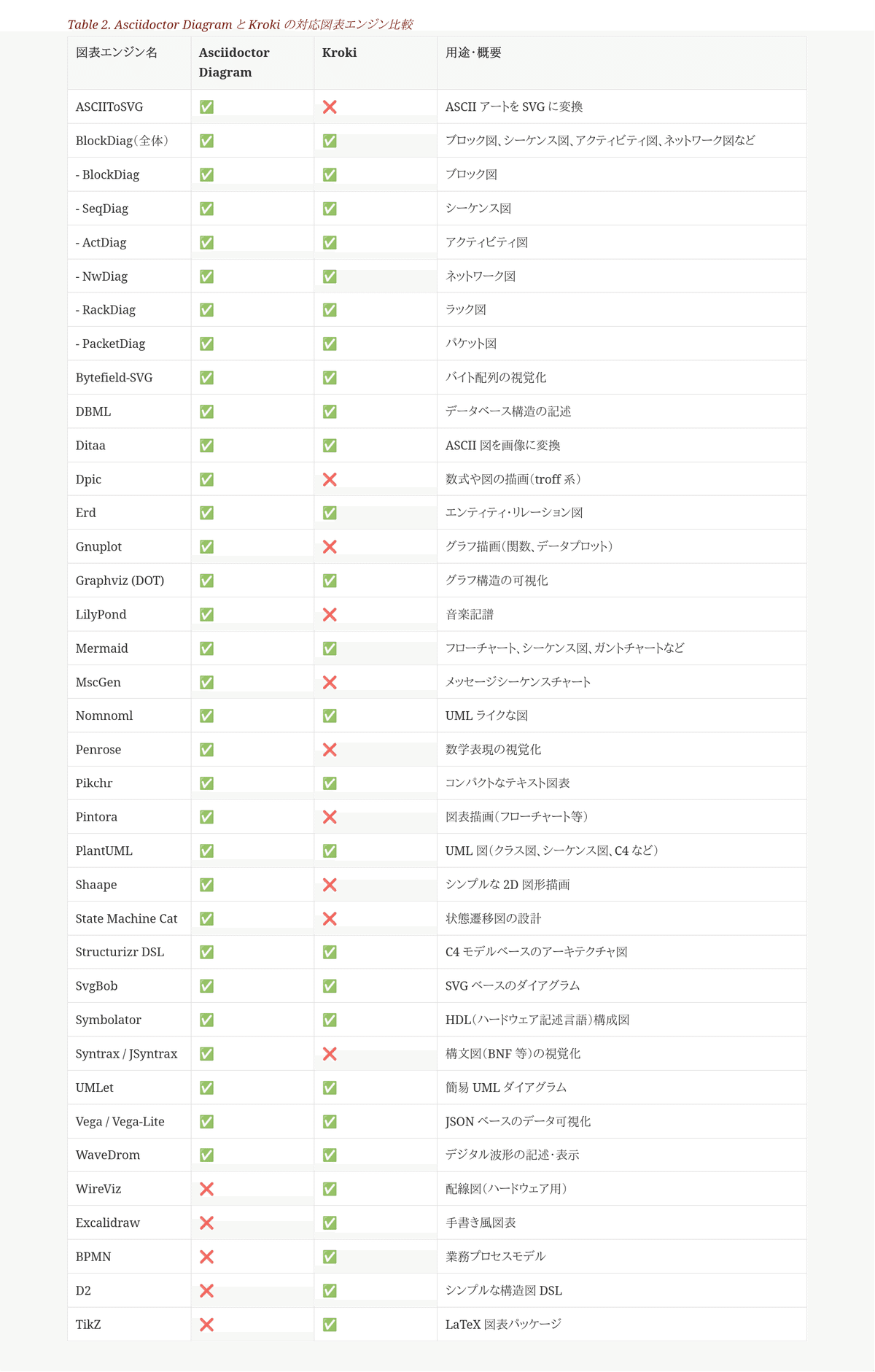
Task: Click D2's green check in Kroki column
Action: click(330, 1291)
